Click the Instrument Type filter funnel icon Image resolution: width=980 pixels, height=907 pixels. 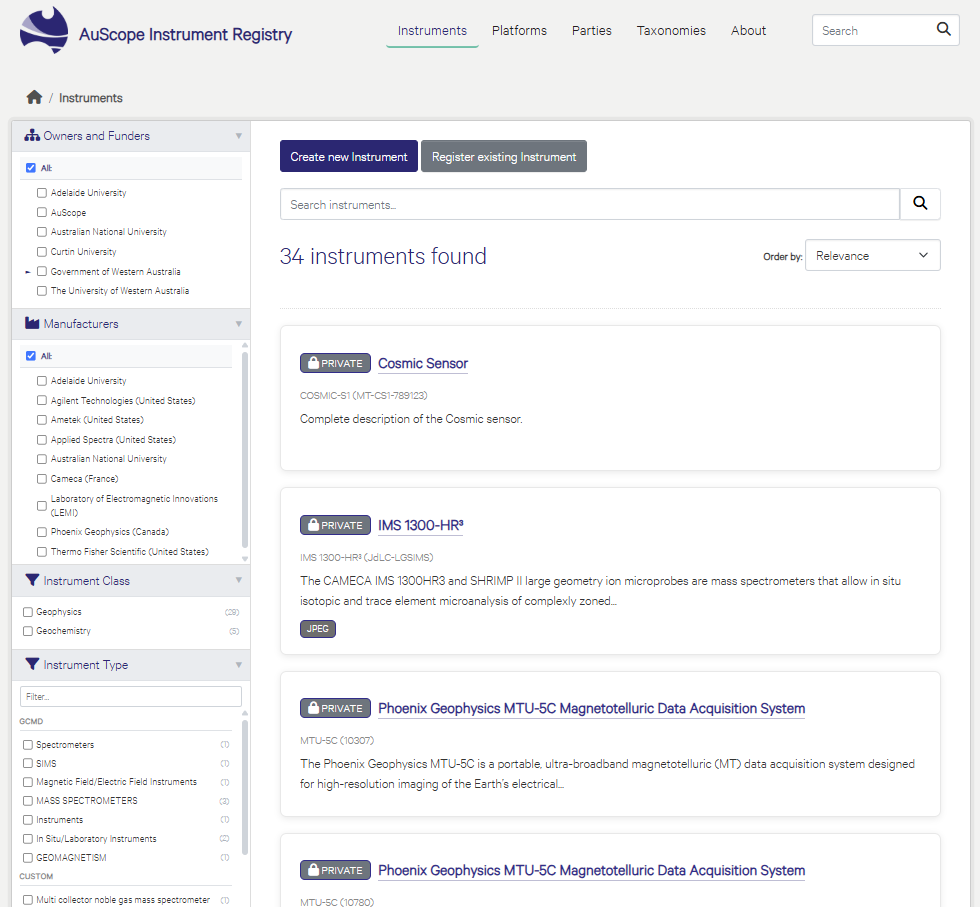coord(32,664)
